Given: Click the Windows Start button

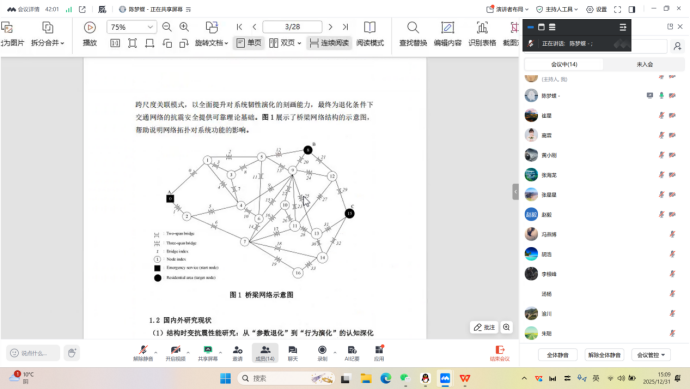Looking at the screenshot, I should (x=225, y=378).
